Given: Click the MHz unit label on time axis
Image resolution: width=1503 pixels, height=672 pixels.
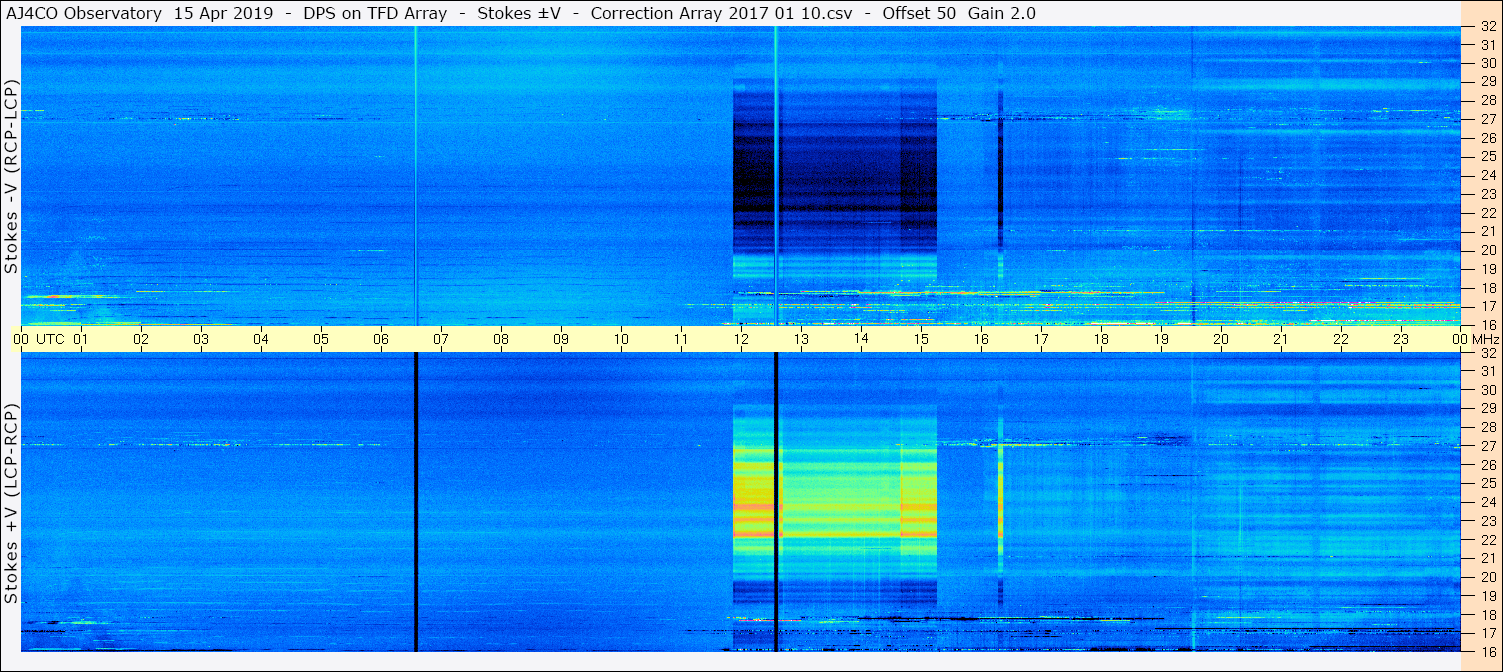Looking at the screenshot, I should tap(1485, 339).
